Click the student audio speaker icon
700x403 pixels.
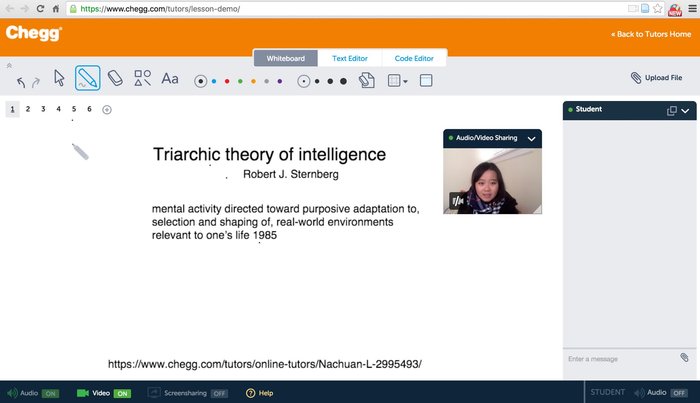[x=639, y=393]
